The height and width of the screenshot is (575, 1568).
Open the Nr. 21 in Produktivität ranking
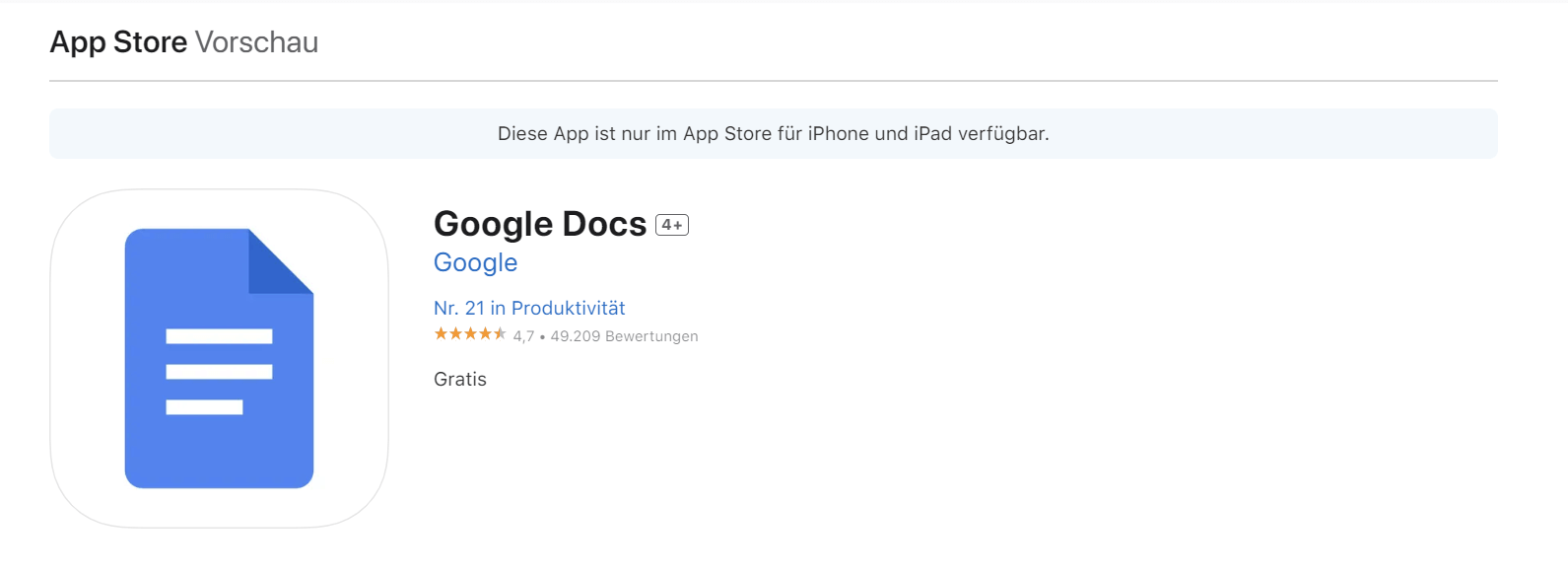(x=529, y=308)
